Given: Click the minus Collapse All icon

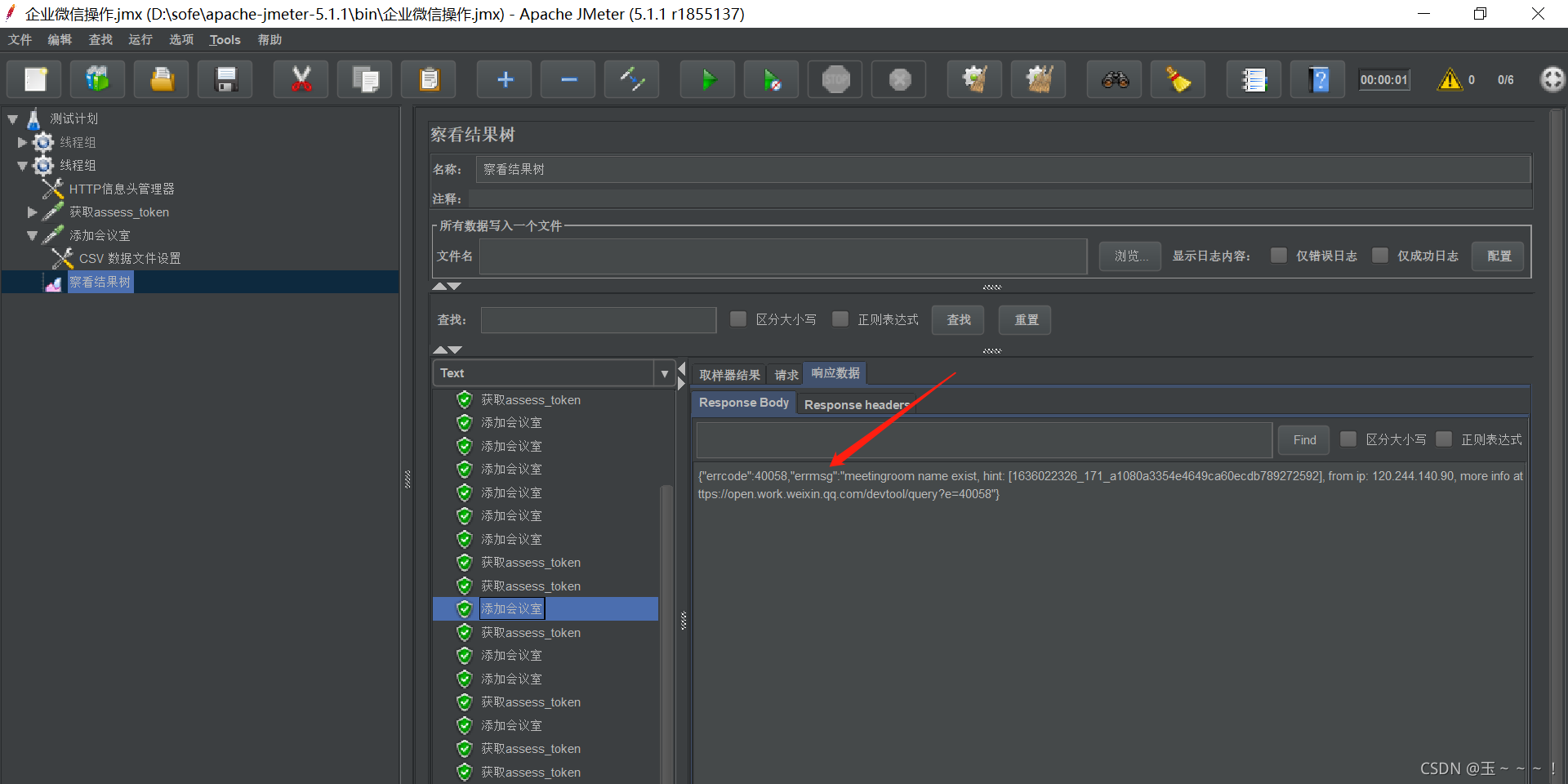Looking at the screenshot, I should pyautogui.click(x=568, y=79).
